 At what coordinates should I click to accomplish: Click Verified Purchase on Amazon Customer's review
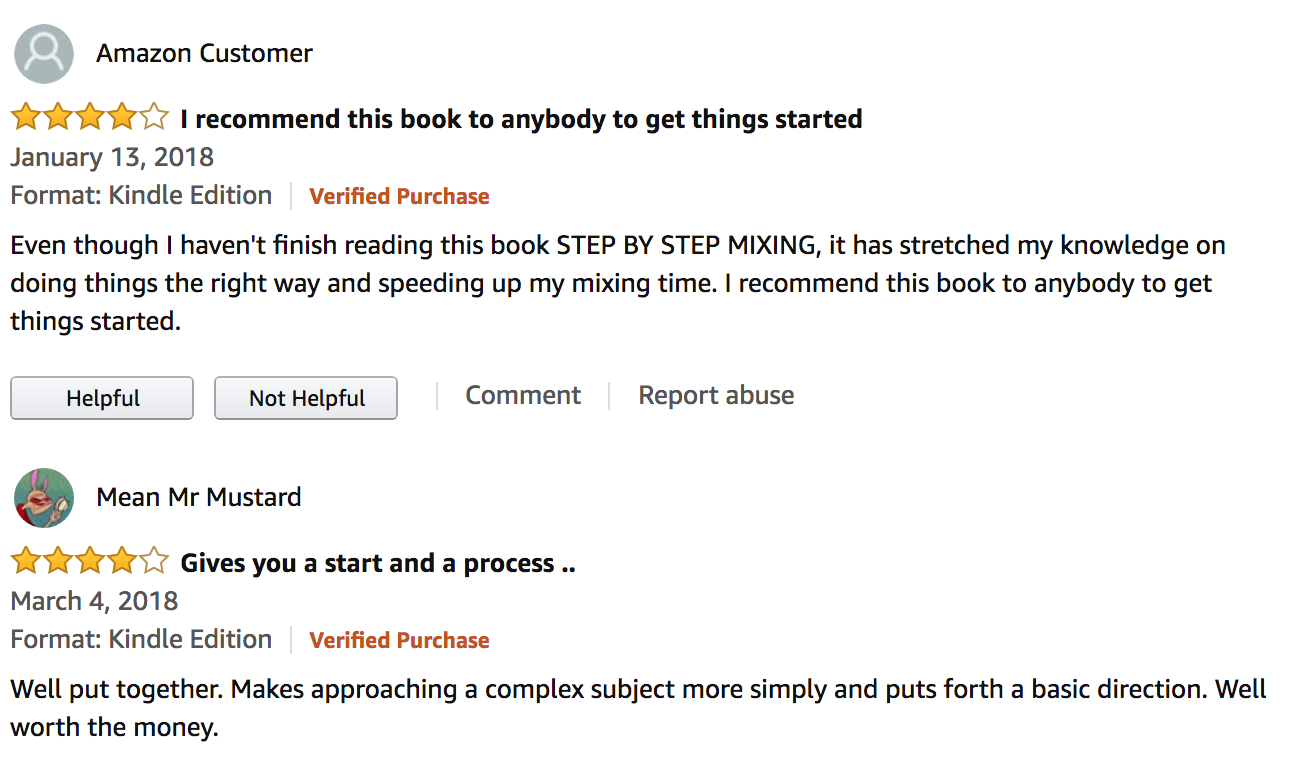399,196
